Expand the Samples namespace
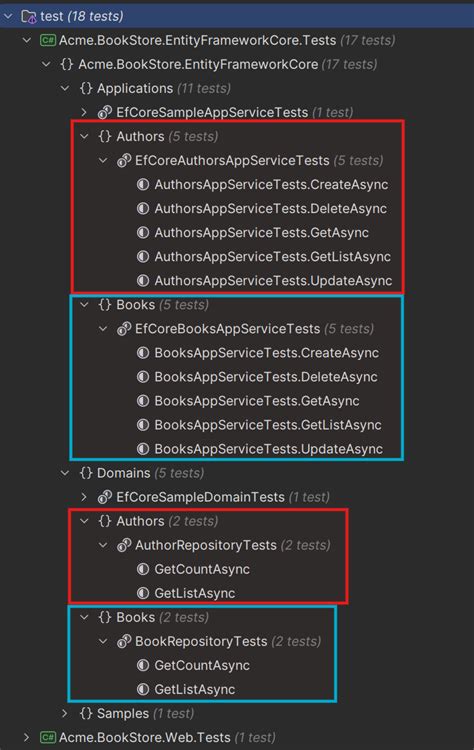Image resolution: width=474 pixels, height=750 pixels. (65, 713)
